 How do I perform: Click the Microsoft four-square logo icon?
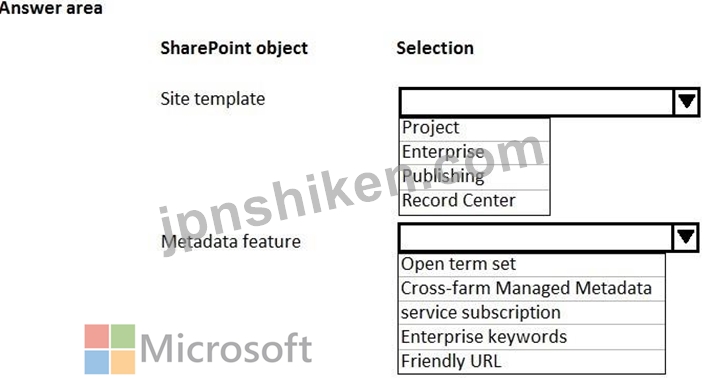pyautogui.click(x=110, y=349)
